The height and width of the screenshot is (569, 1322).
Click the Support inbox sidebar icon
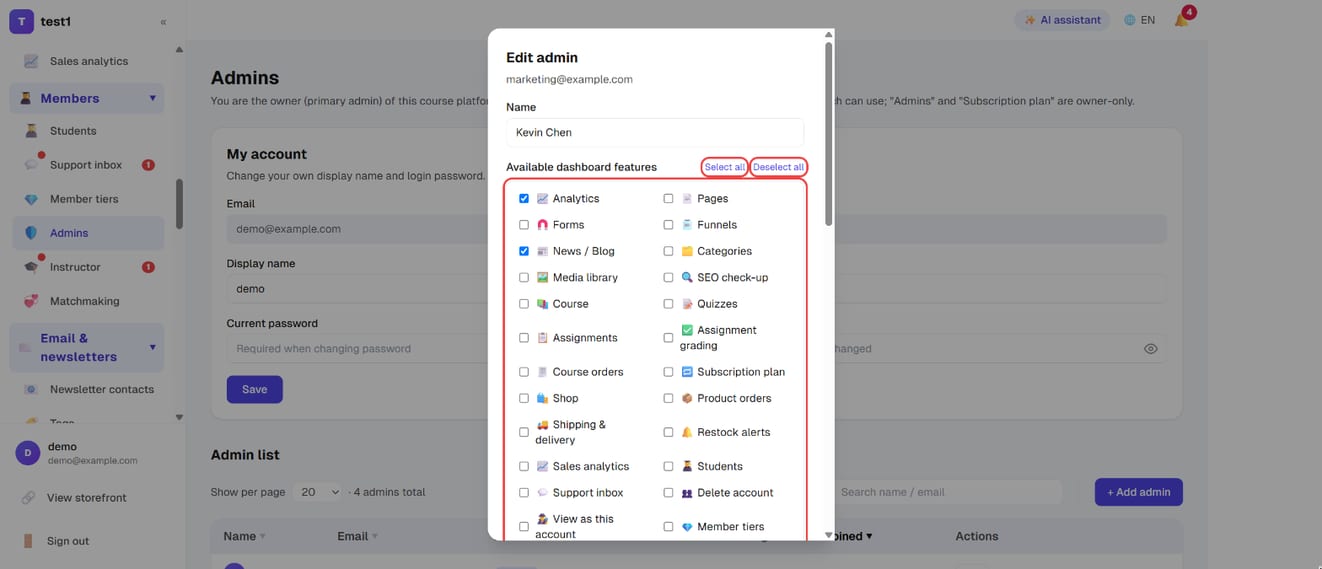pyautogui.click(x=31, y=165)
